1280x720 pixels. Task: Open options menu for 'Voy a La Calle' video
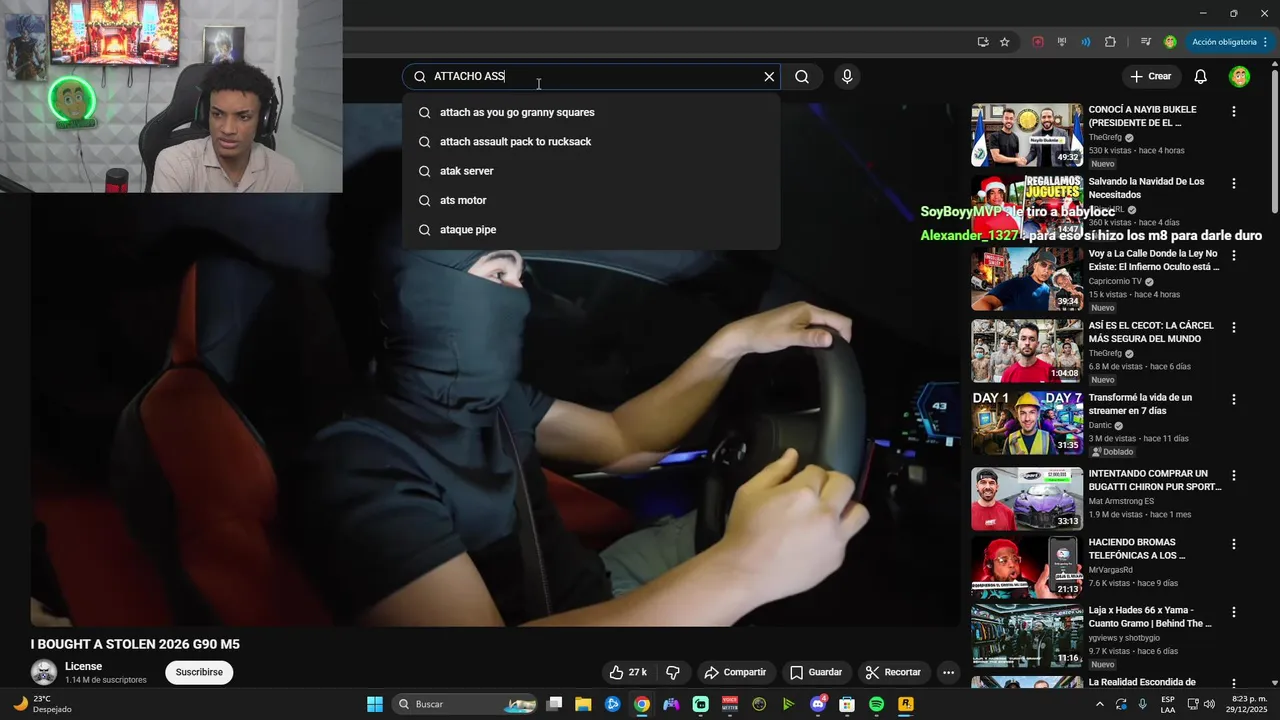[x=1234, y=255]
